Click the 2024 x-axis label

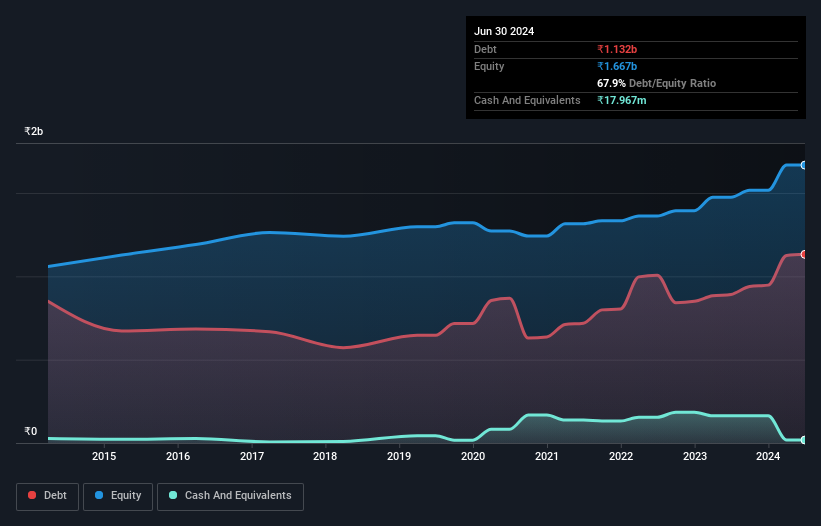768,456
